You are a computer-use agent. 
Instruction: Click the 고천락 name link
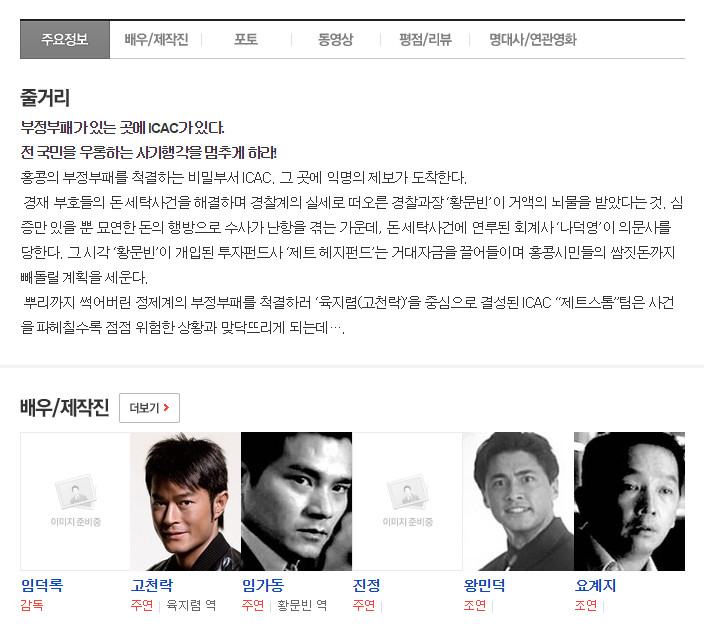(152, 585)
